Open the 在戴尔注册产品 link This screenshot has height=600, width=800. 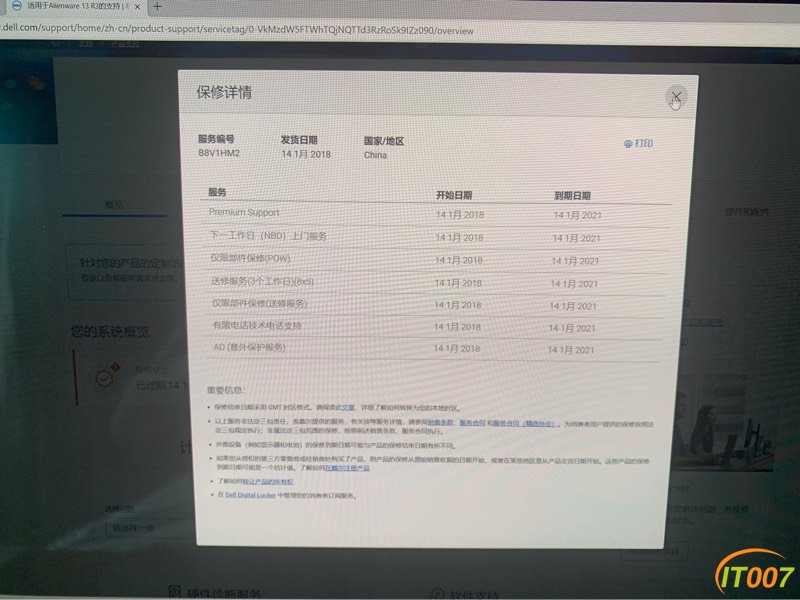[x=347, y=467]
